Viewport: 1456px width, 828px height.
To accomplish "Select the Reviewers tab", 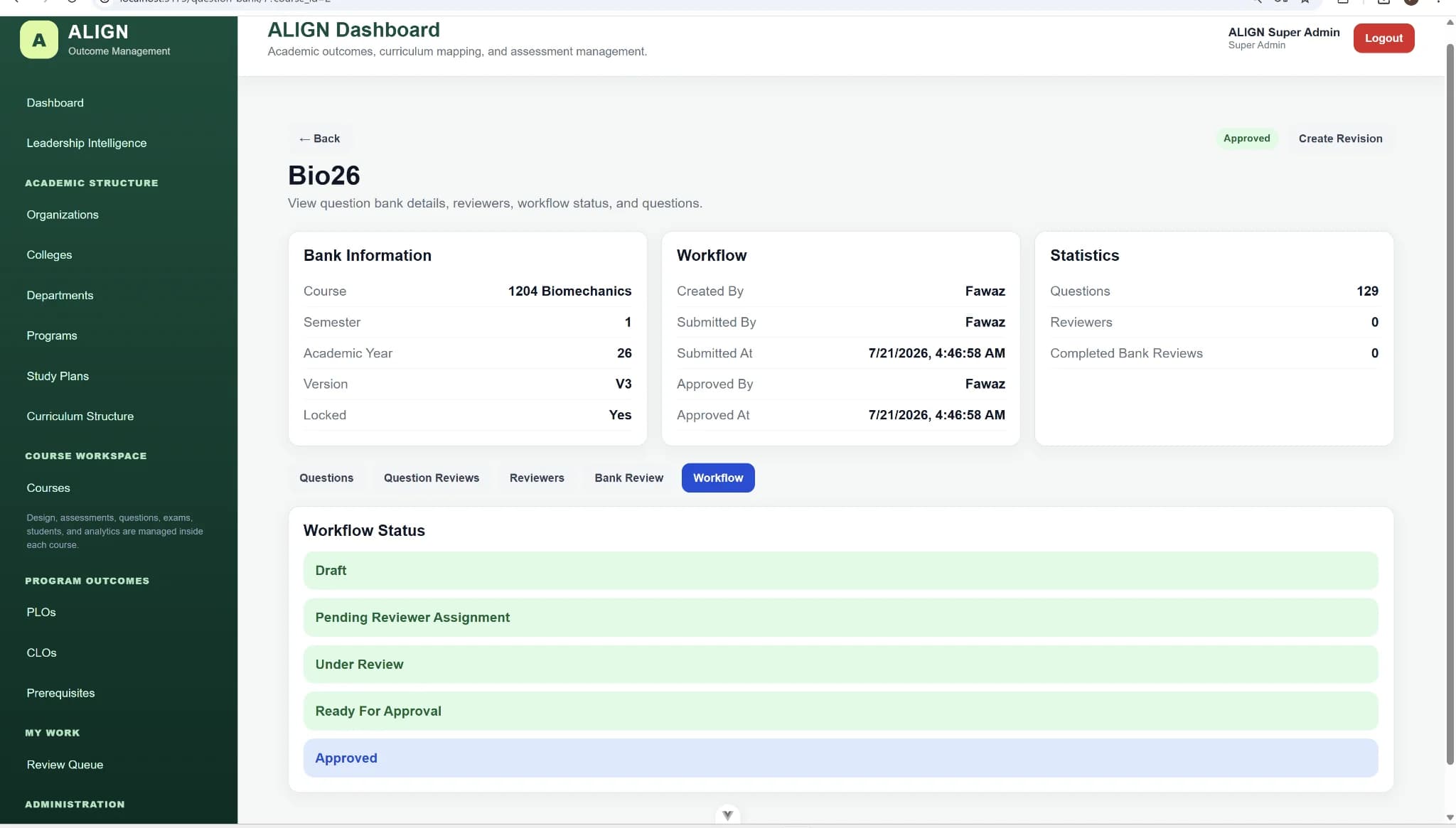I will (x=537, y=478).
